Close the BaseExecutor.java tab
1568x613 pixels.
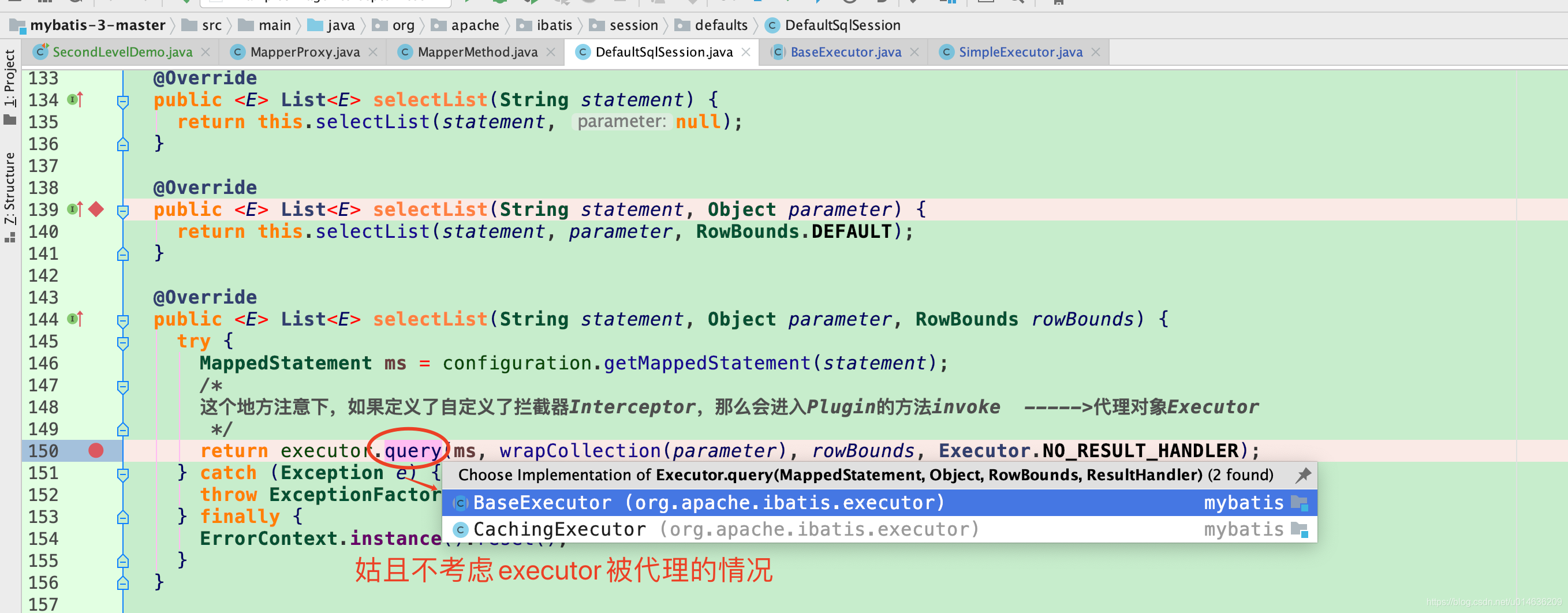[914, 53]
